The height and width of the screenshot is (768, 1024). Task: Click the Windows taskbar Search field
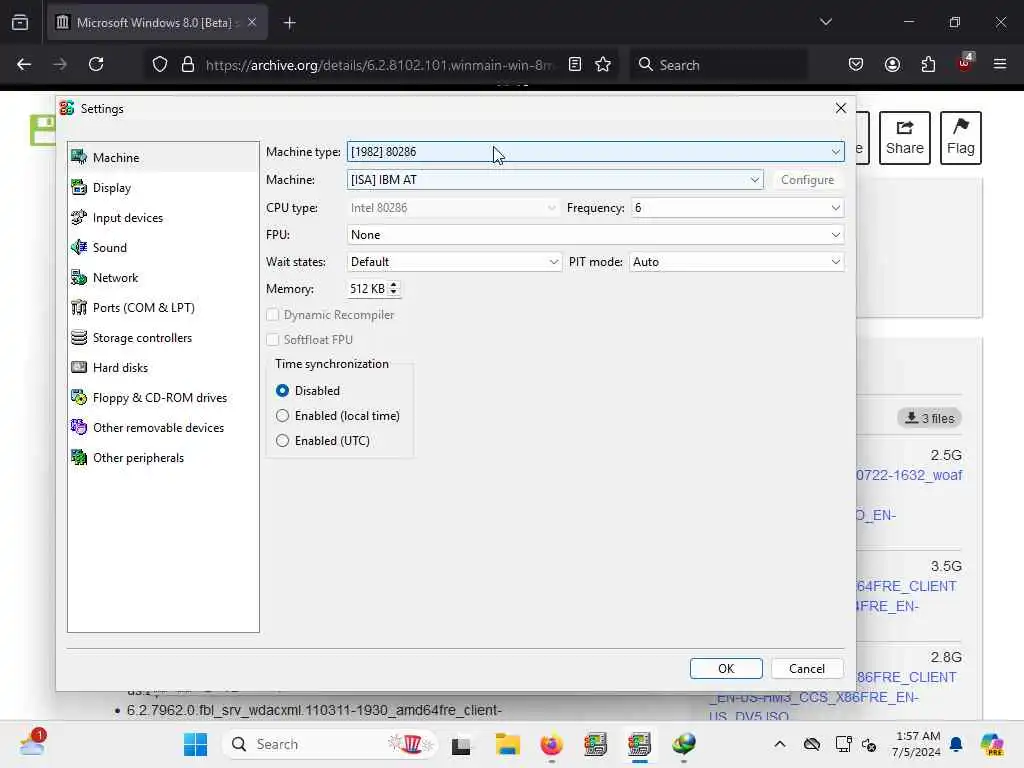pos(330,744)
